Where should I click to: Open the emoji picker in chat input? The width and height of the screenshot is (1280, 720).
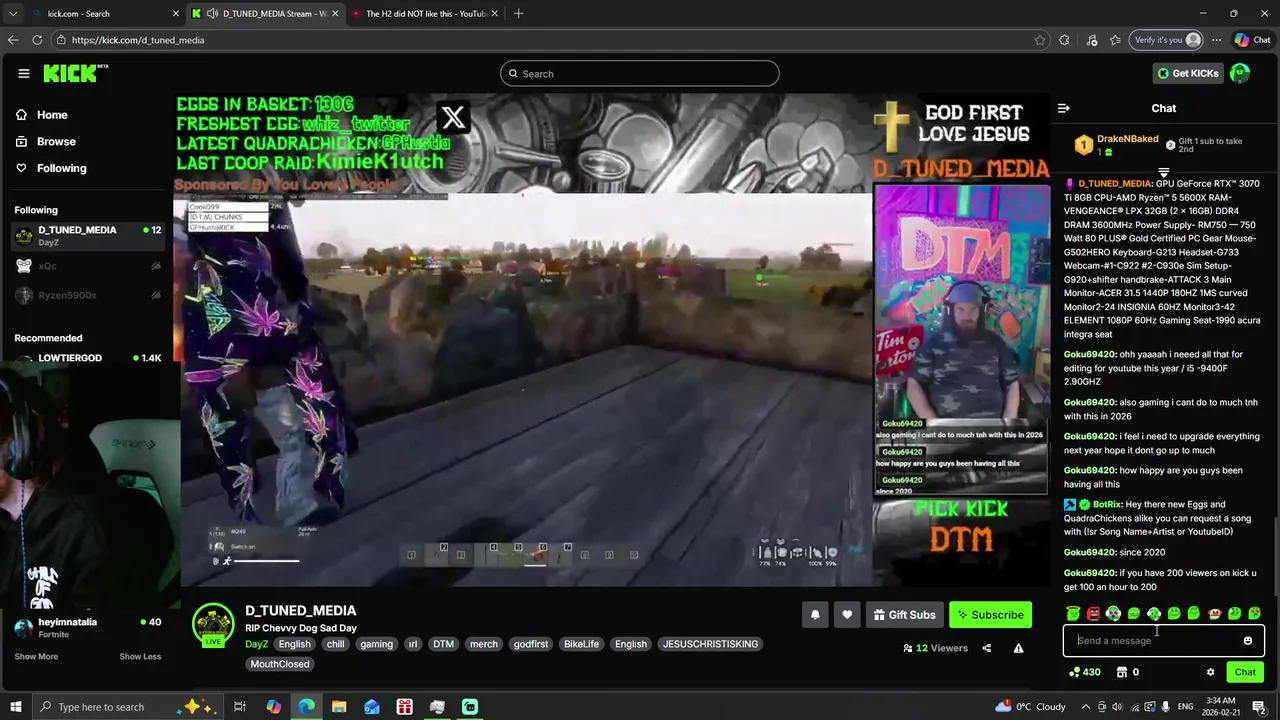1248,641
